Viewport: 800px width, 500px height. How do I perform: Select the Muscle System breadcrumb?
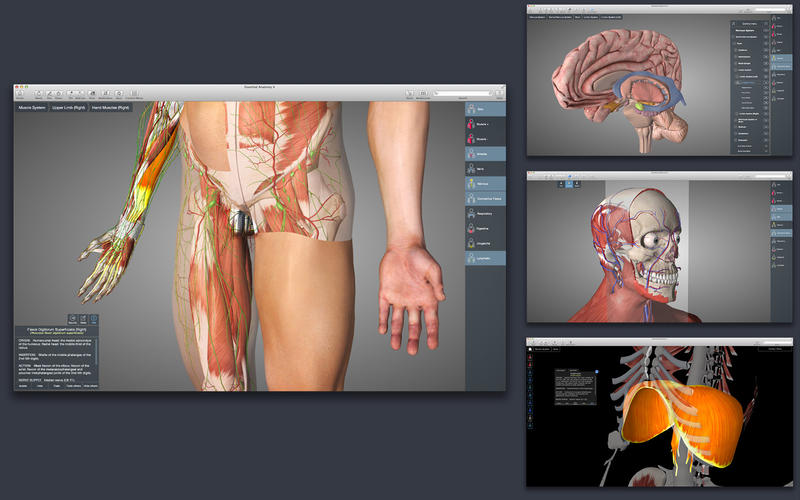click(x=32, y=108)
